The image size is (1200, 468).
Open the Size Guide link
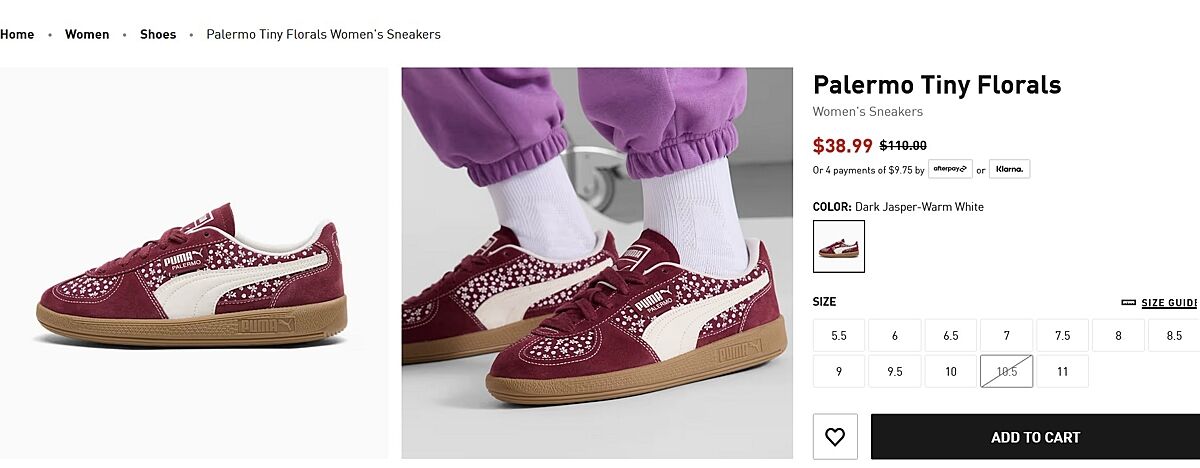1169,303
